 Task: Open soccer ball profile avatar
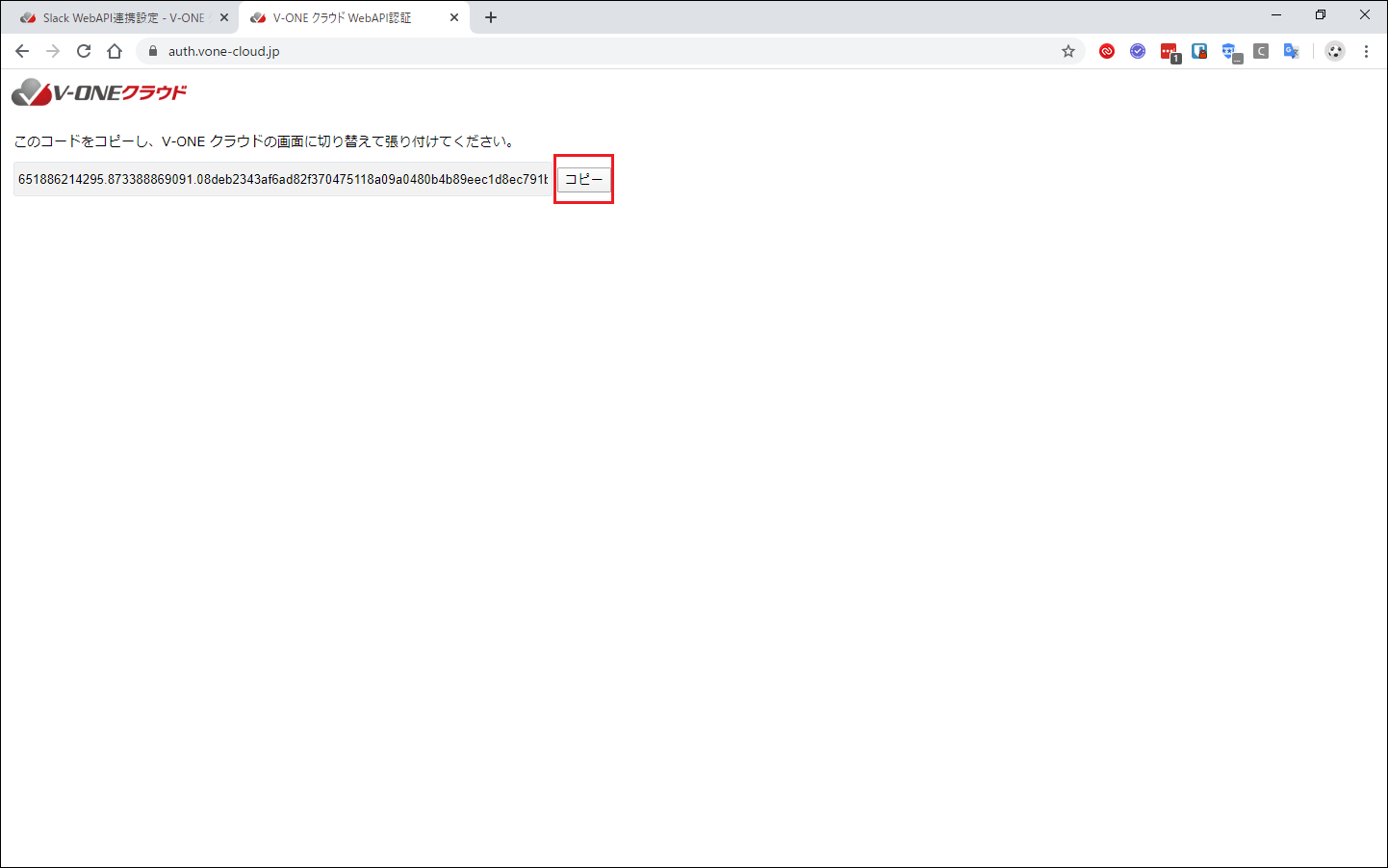pyautogui.click(x=1334, y=51)
